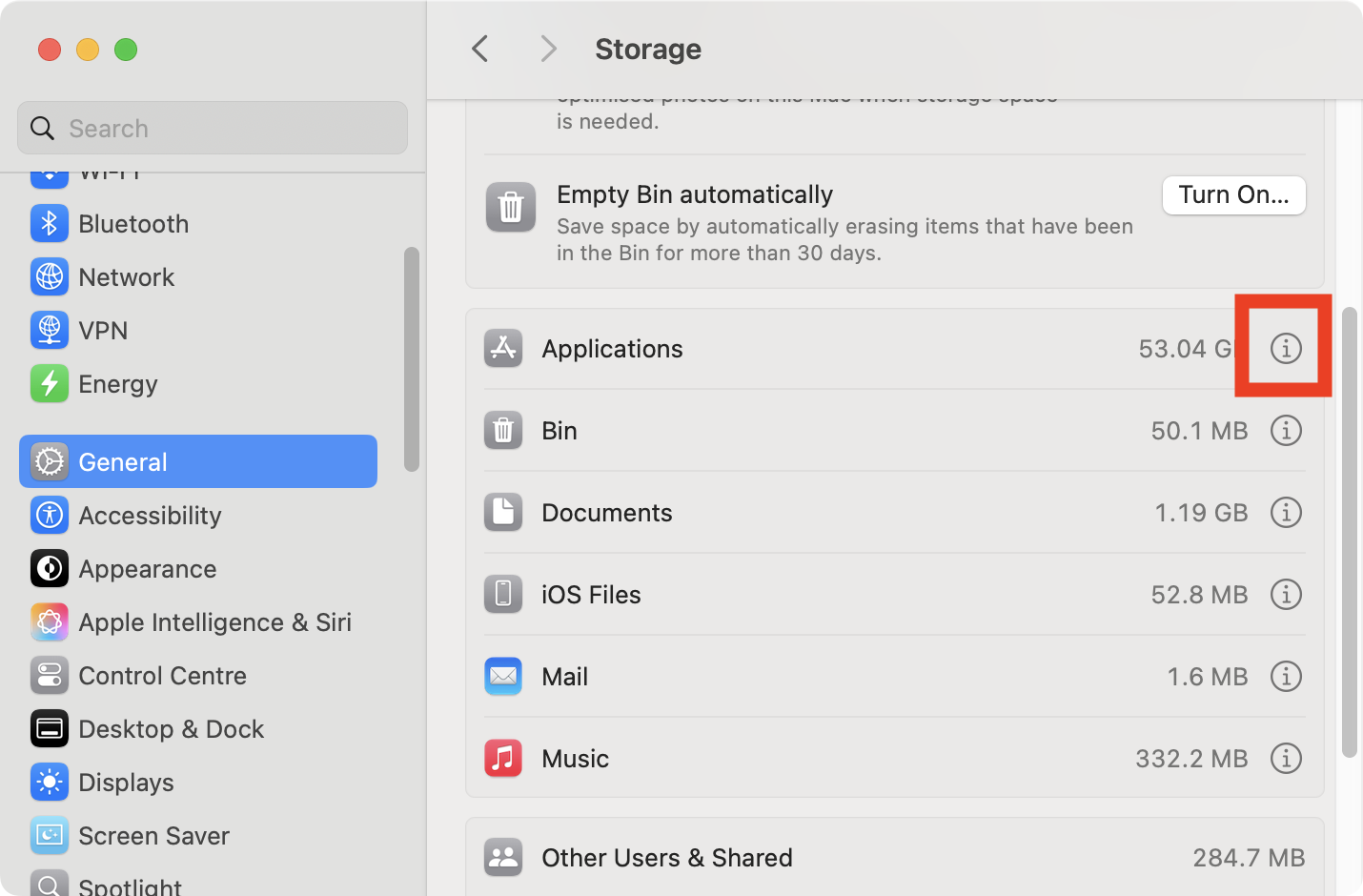Open Control Centre via its sidebar icon
Screen dimensions: 1363x896
[x=50, y=675]
